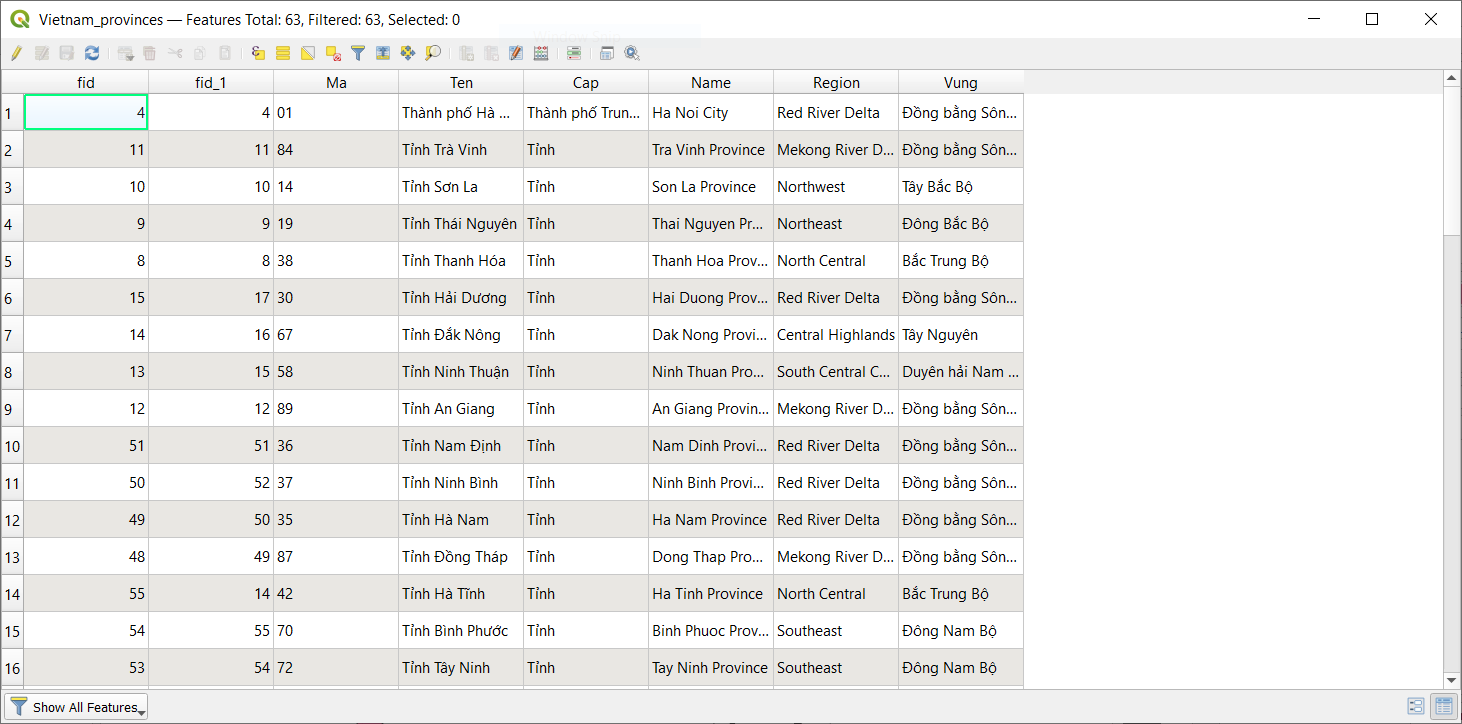Pan map to the selected rows
Image resolution: width=1462 pixels, height=724 pixels.
click(408, 53)
